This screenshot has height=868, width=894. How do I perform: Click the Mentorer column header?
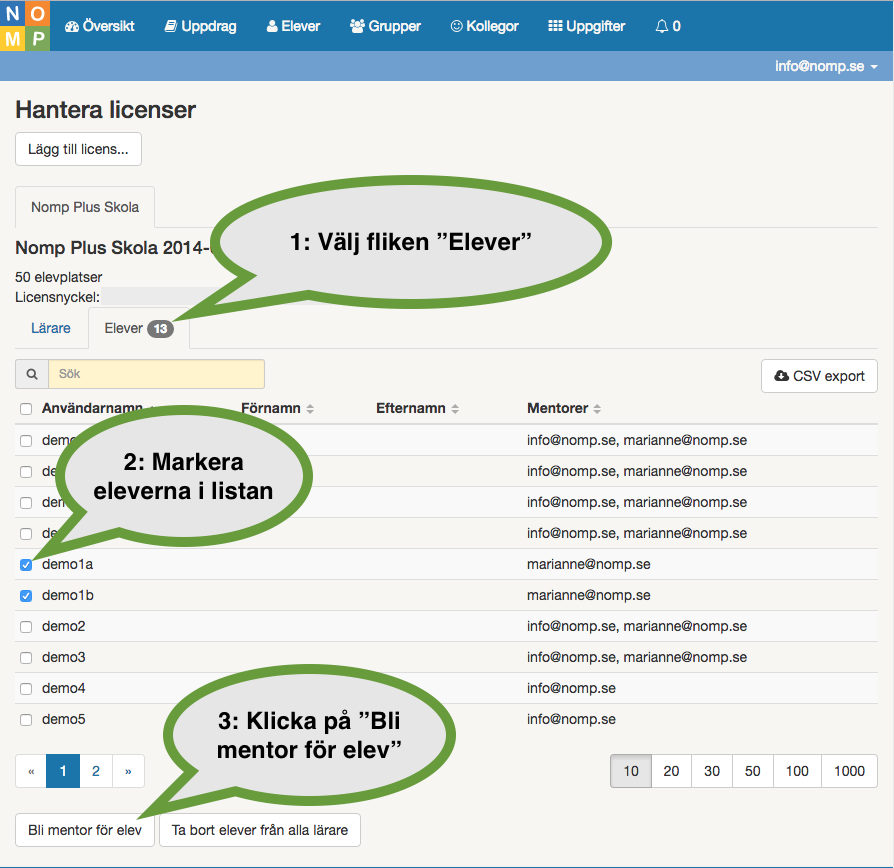tap(558, 408)
